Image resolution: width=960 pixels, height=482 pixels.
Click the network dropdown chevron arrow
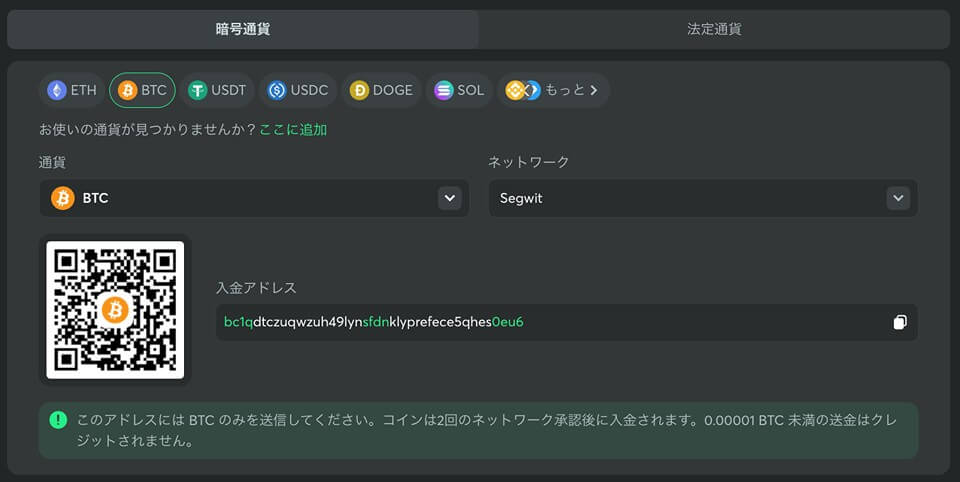pos(898,198)
